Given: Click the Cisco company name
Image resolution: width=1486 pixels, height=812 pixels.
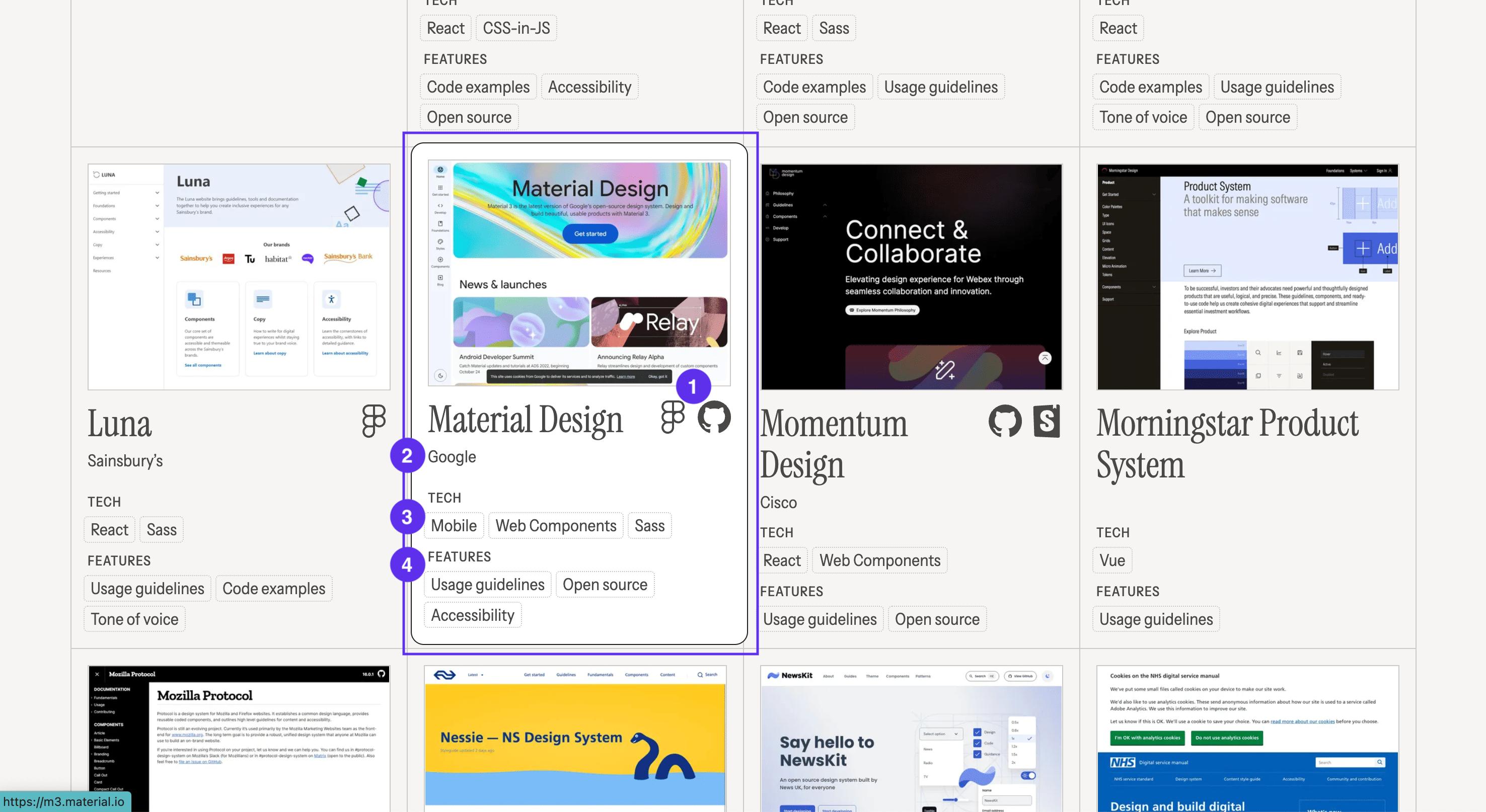Looking at the screenshot, I should [778, 502].
